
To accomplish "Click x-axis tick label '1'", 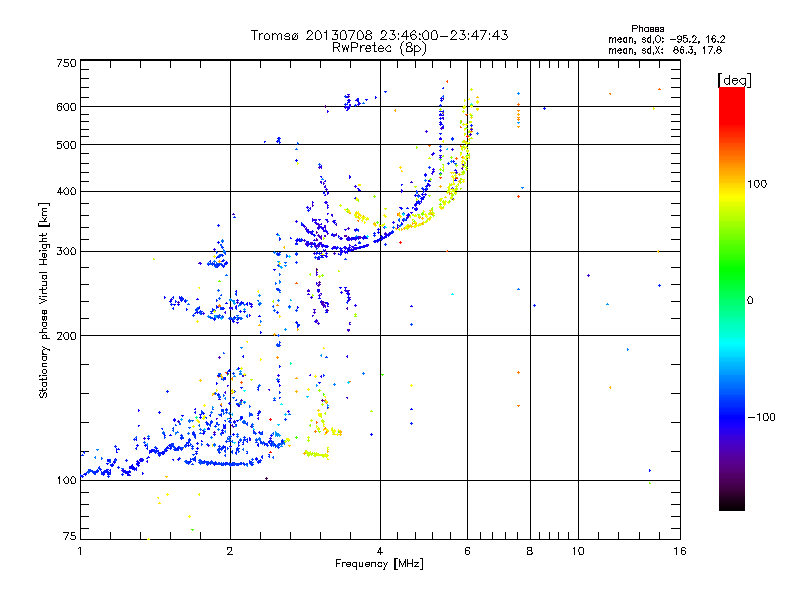I will (x=80, y=551).
